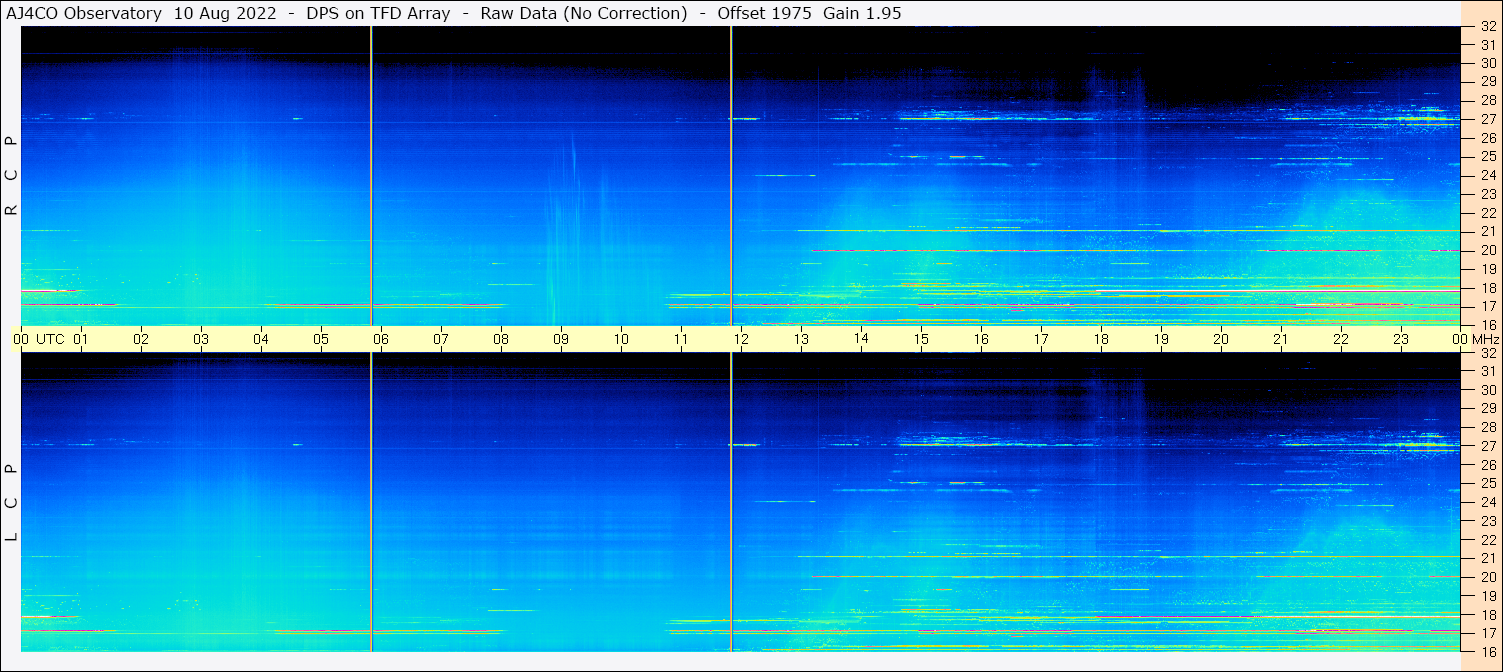Click the 17 hour tick on time axis

click(x=1041, y=339)
